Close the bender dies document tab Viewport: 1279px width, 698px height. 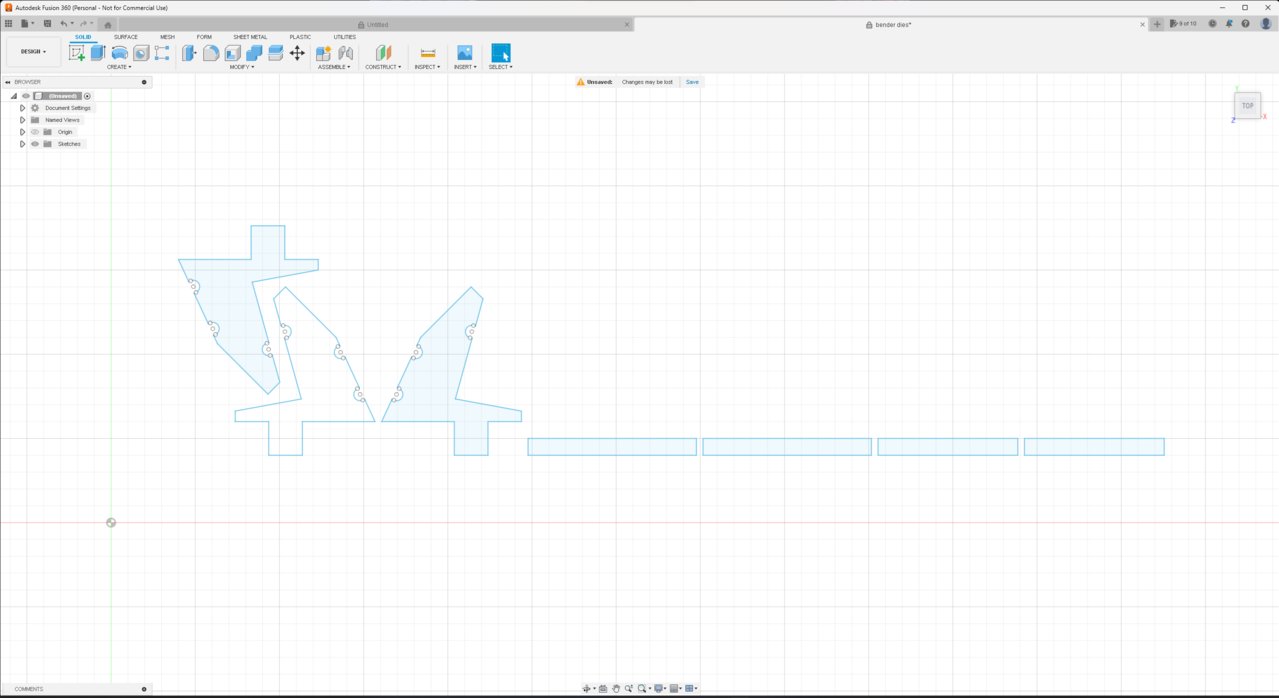(x=1142, y=24)
